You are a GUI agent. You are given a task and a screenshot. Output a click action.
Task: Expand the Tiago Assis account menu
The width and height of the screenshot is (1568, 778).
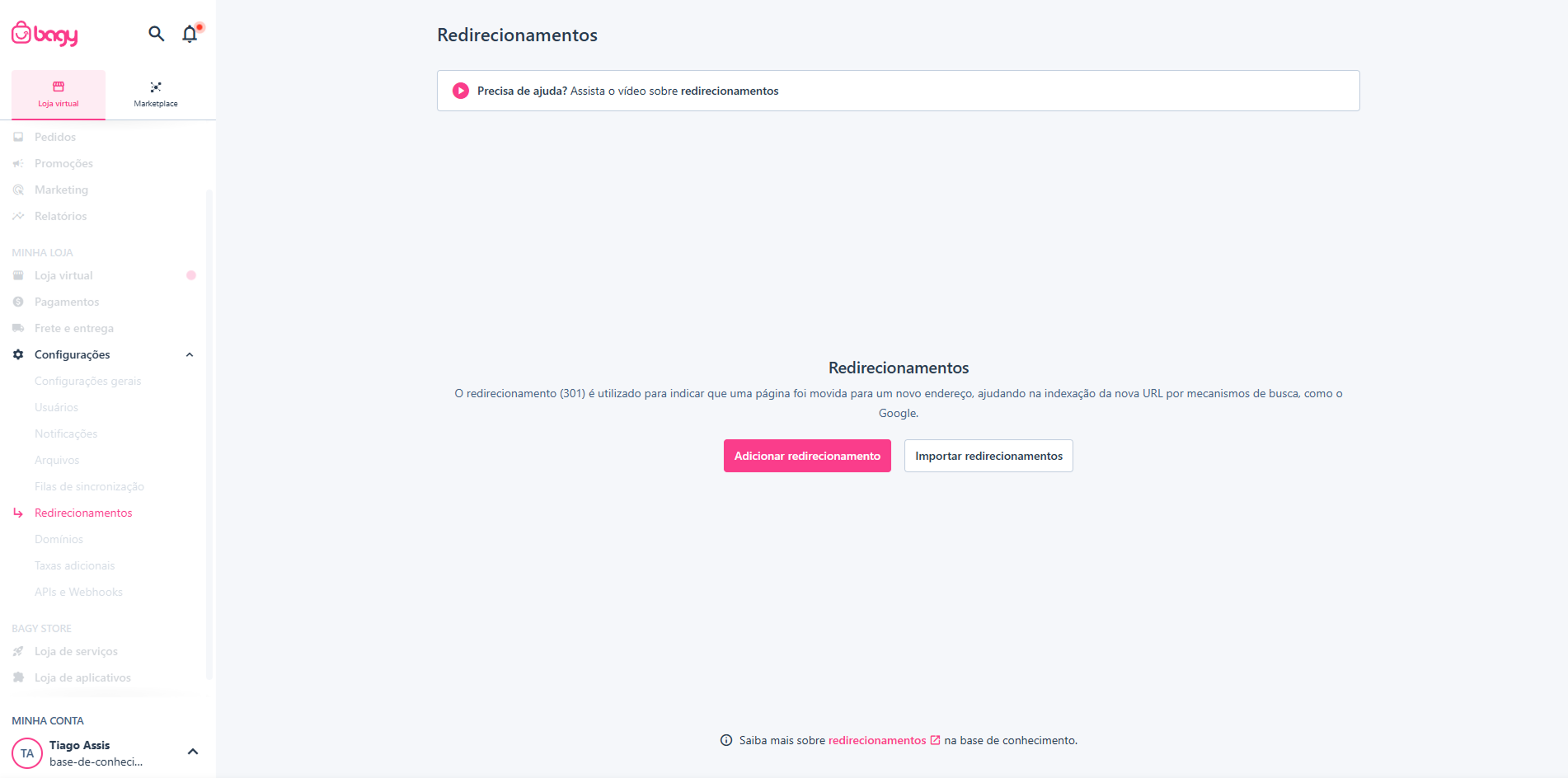(x=193, y=752)
